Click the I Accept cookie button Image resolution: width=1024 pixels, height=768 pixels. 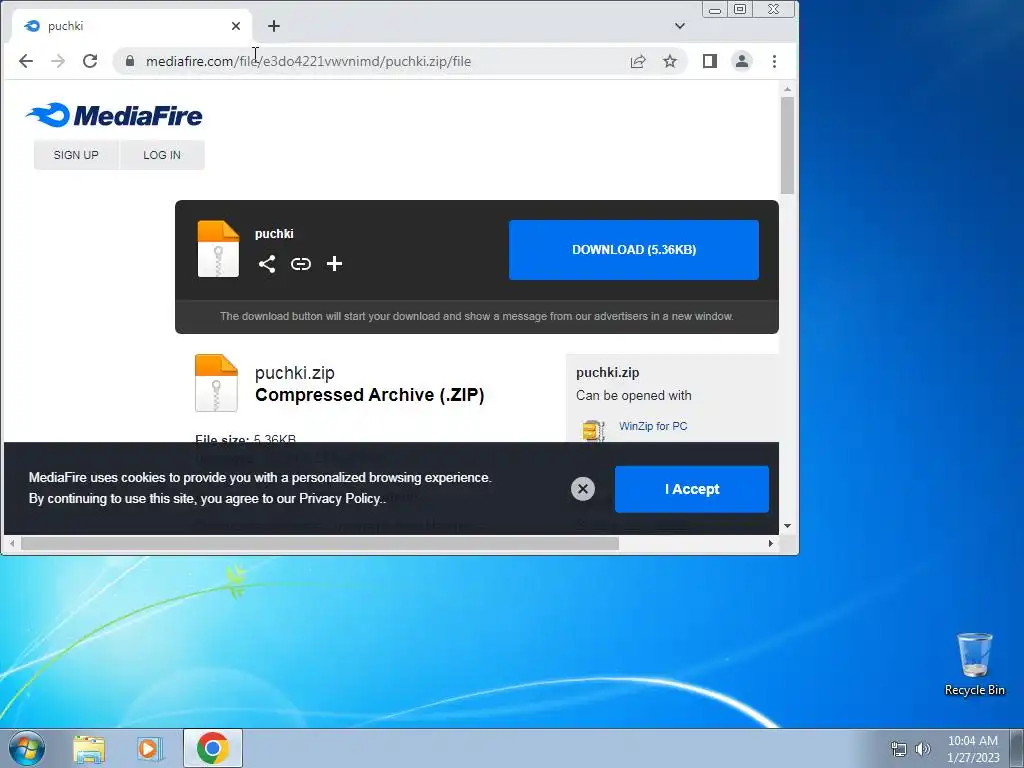tap(692, 489)
